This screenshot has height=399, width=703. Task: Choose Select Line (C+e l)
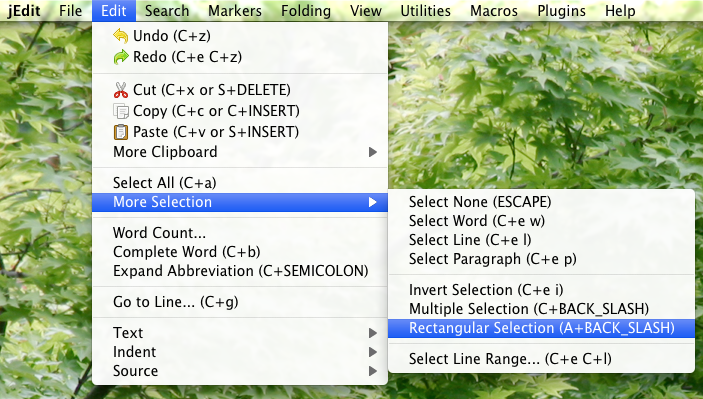click(542, 240)
